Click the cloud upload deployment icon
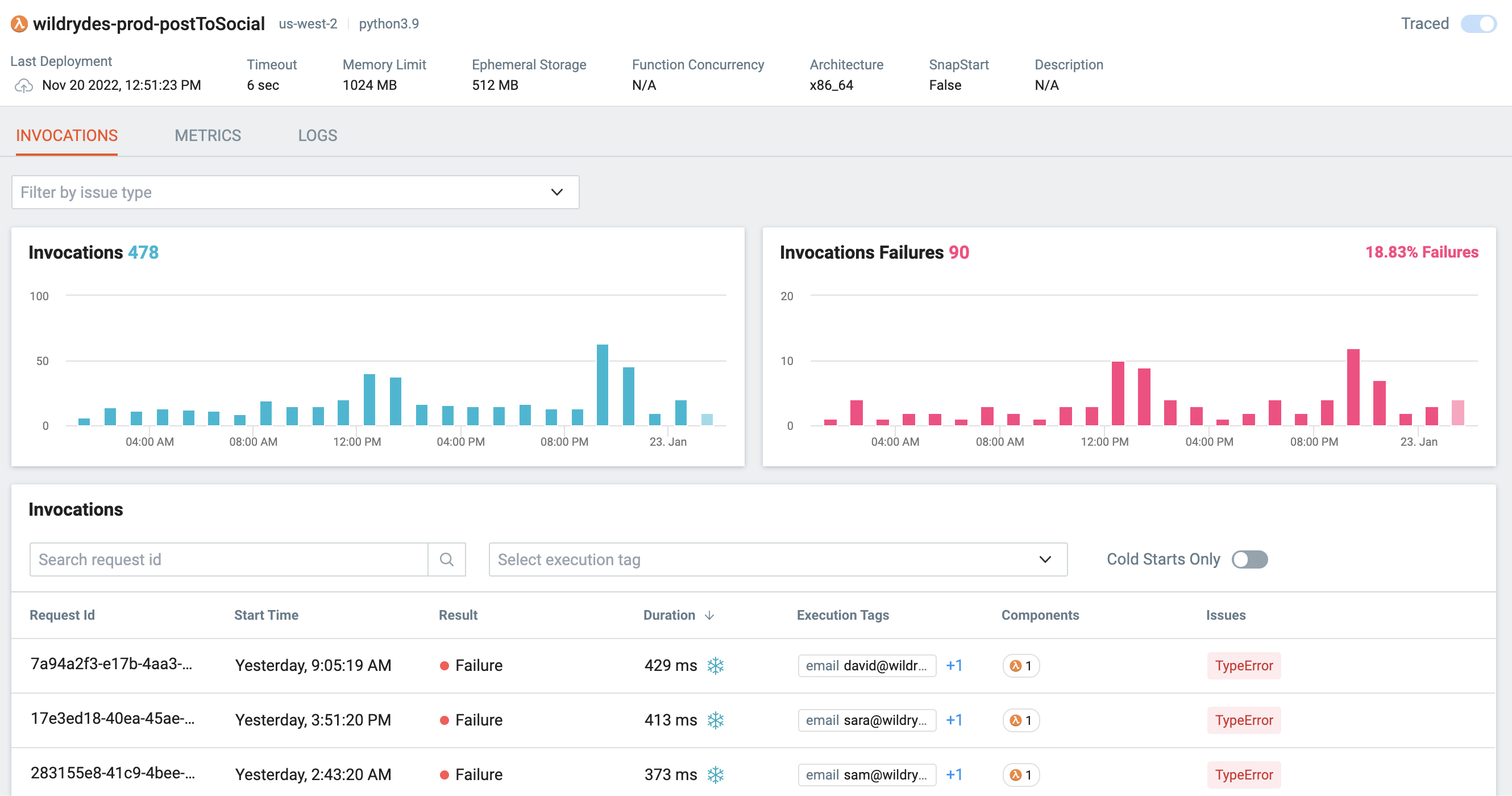The width and height of the screenshot is (1512, 796). click(23, 86)
